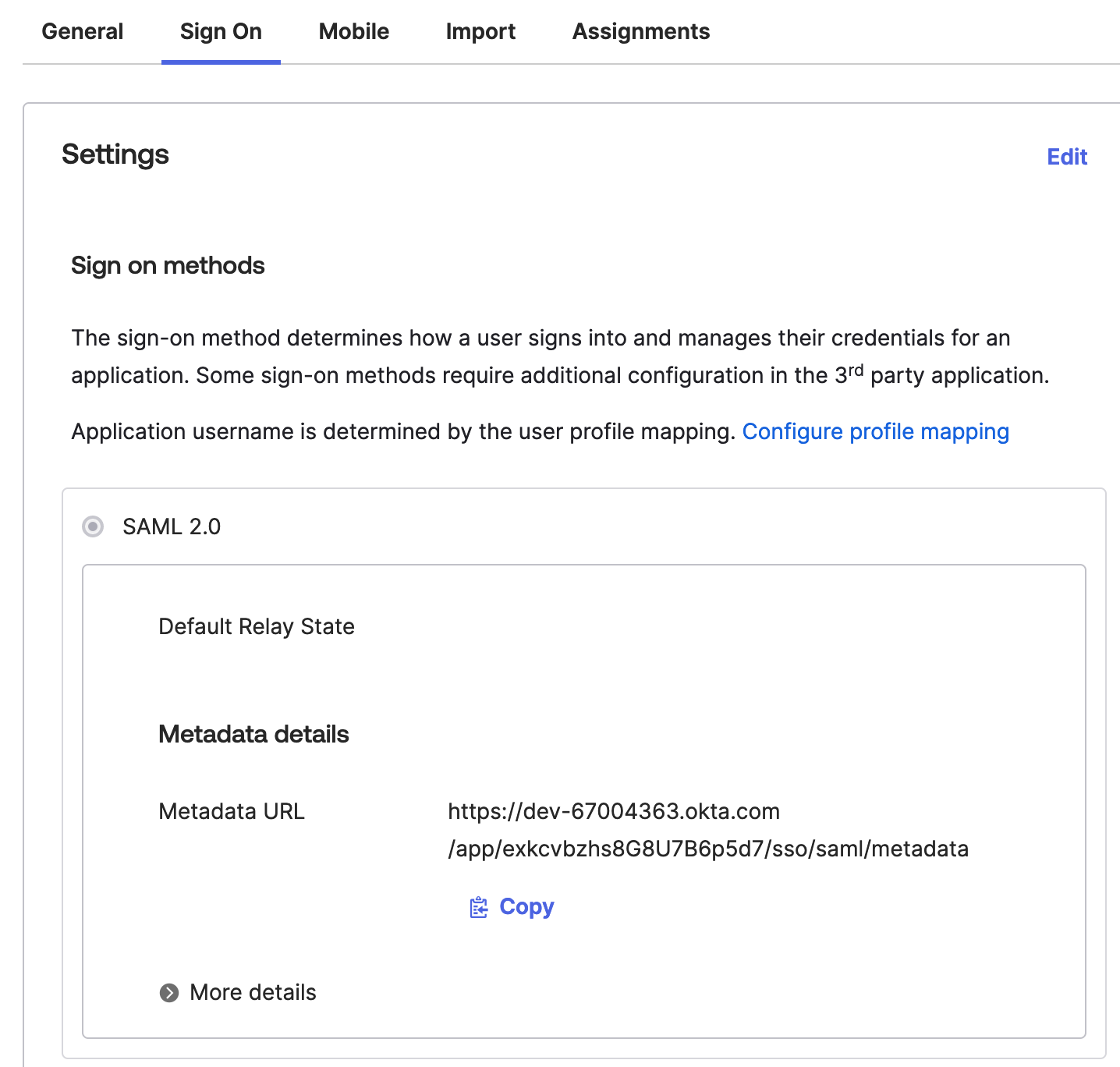Open the Configure profile mapping link
Screen dimensions: 1120x1067
click(875, 432)
